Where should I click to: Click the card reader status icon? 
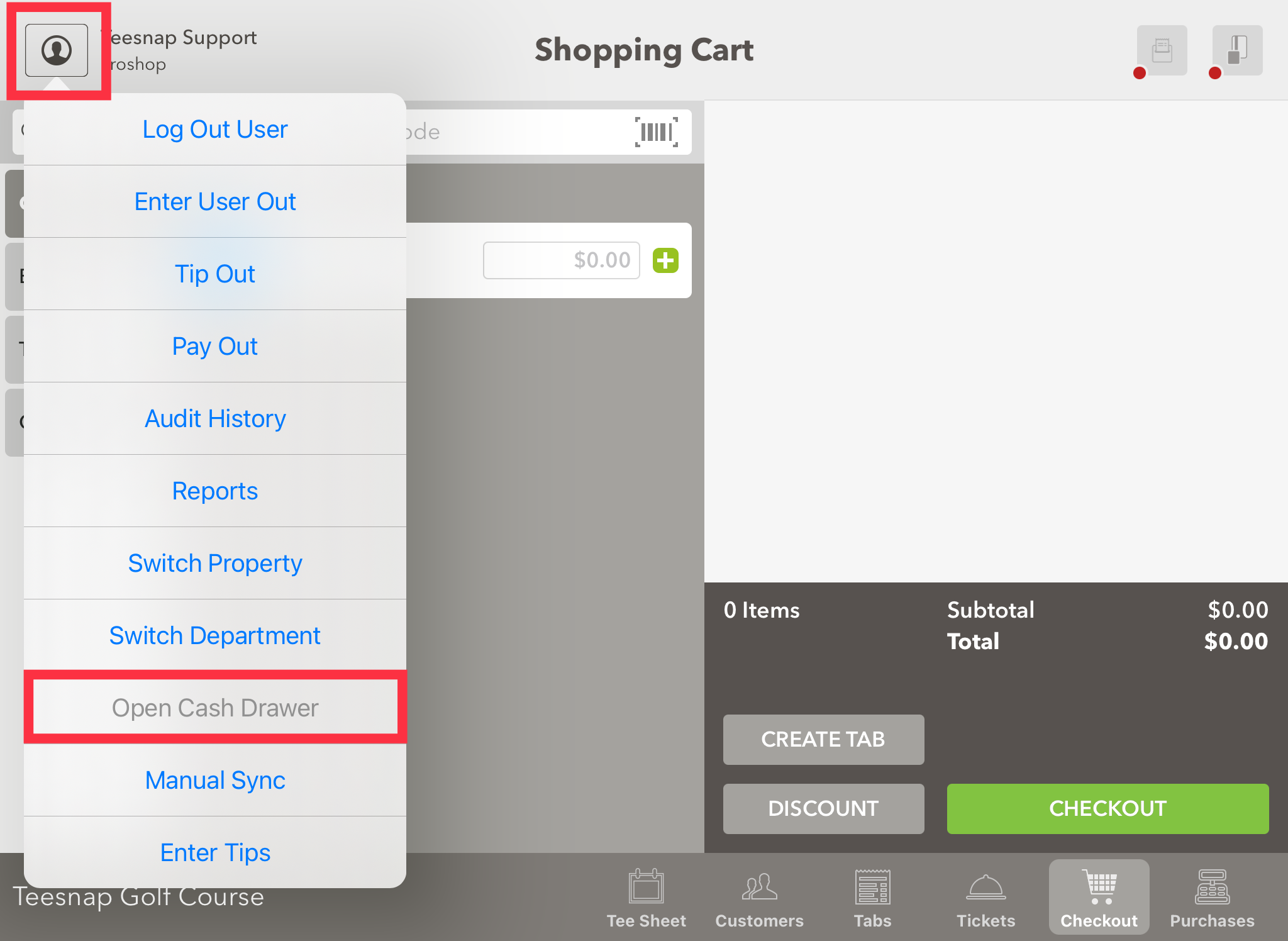click(1237, 50)
